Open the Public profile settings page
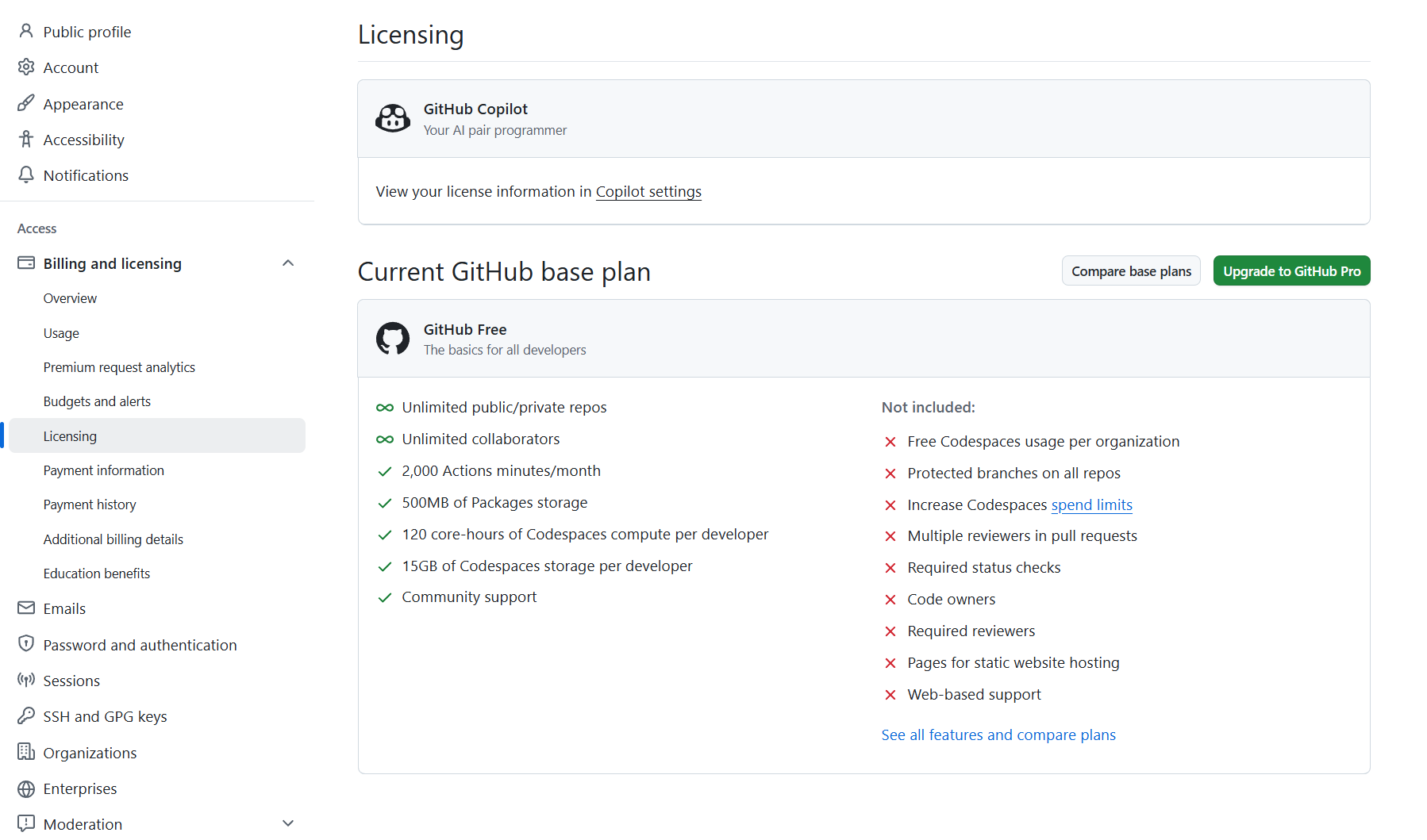This screenshot has width=1427, height=840. pyautogui.click(x=87, y=32)
